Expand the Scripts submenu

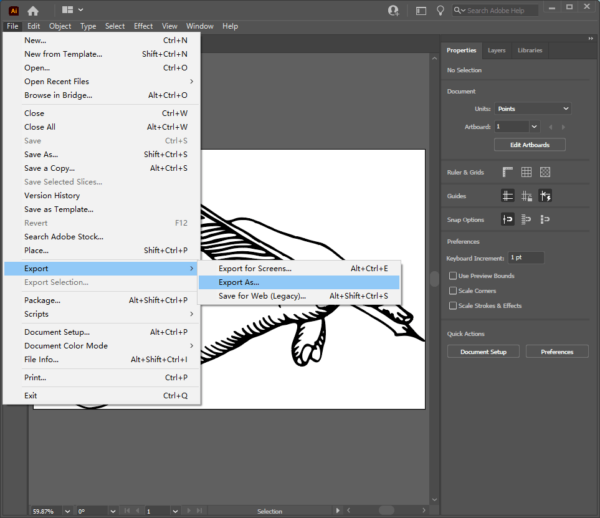pos(102,314)
